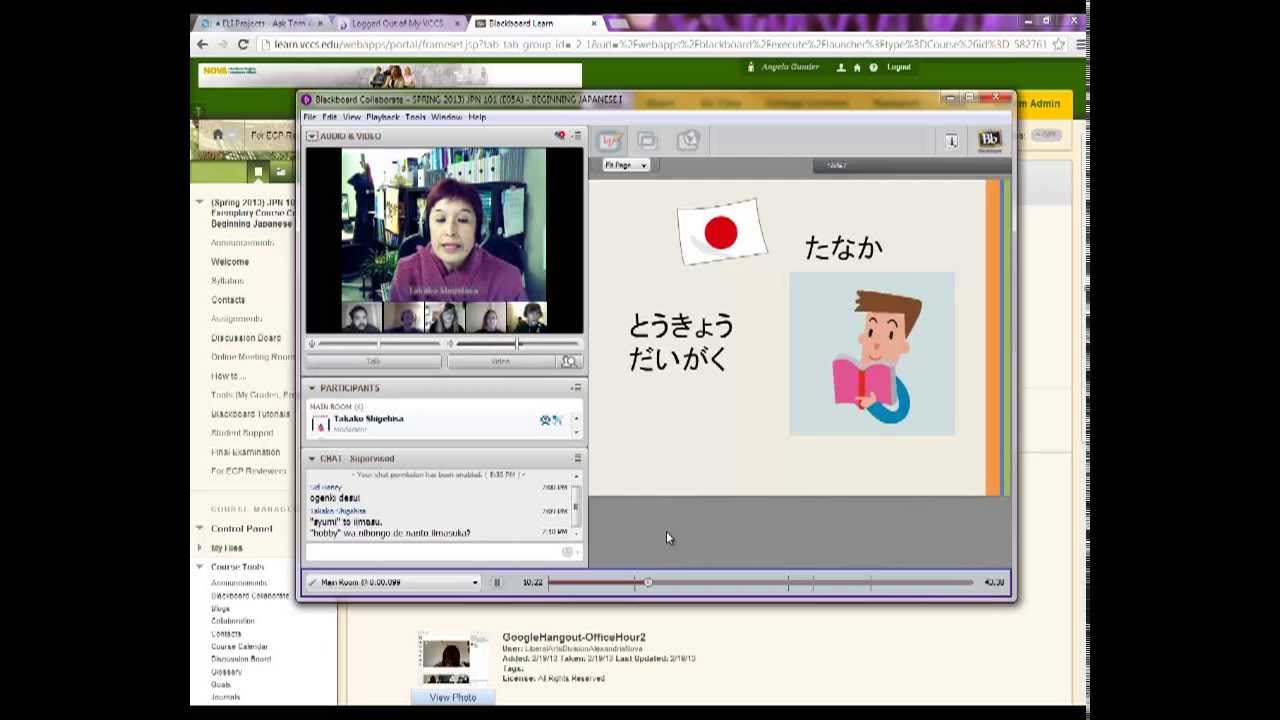Open the Tools menu in Collaborate
Screen dimensions: 1280x720
(x=415, y=117)
